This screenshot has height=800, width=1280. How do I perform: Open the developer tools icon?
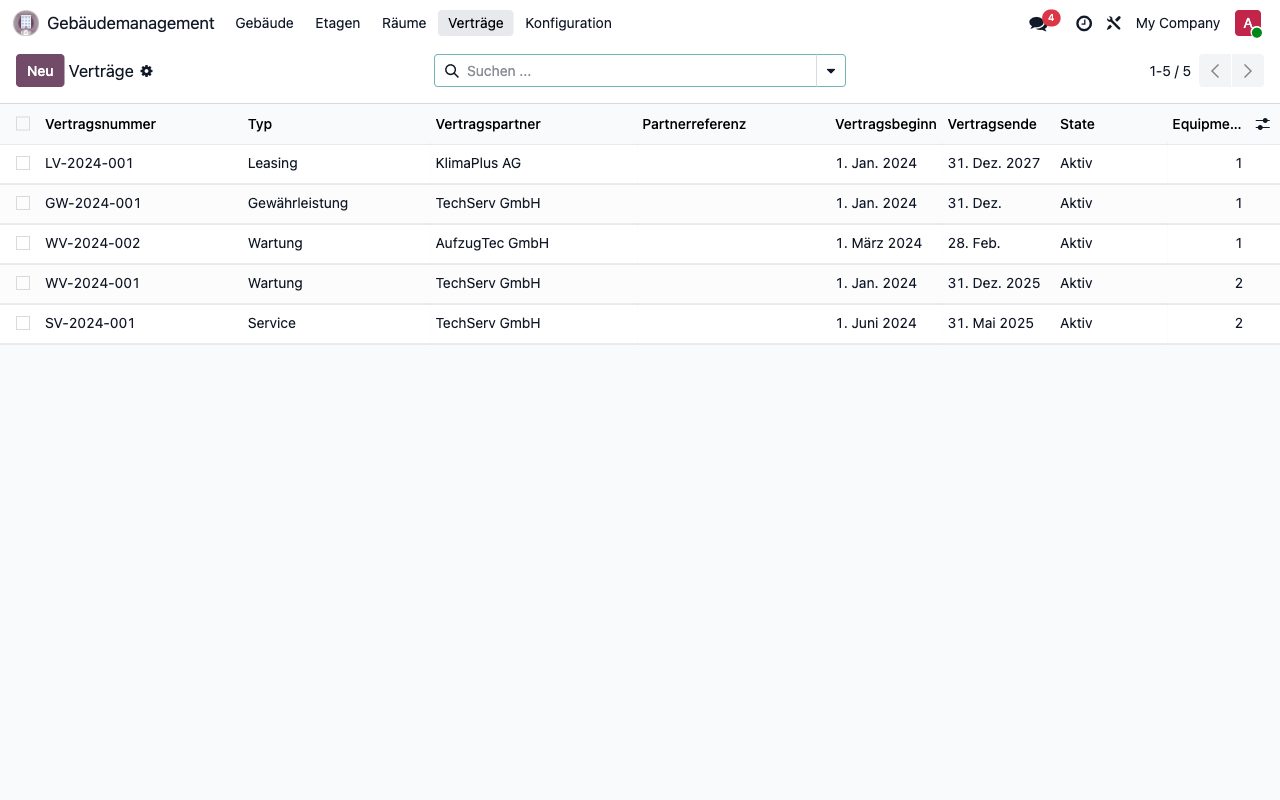(1114, 23)
